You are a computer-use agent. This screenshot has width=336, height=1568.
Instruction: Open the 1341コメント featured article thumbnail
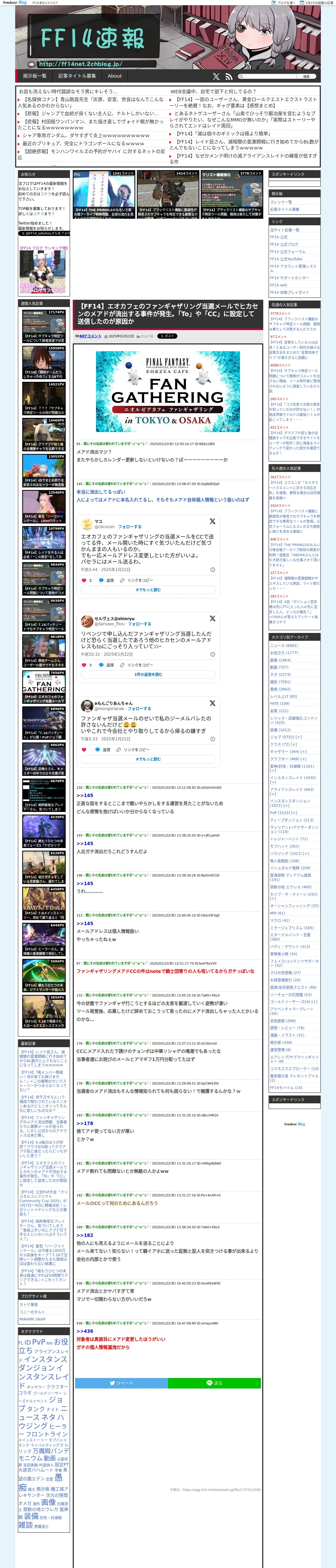coord(104,195)
